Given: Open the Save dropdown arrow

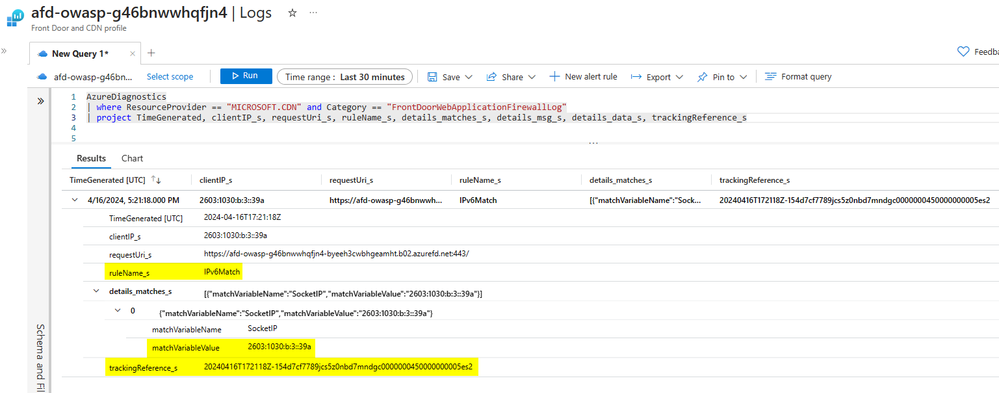Looking at the screenshot, I should point(469,77).
